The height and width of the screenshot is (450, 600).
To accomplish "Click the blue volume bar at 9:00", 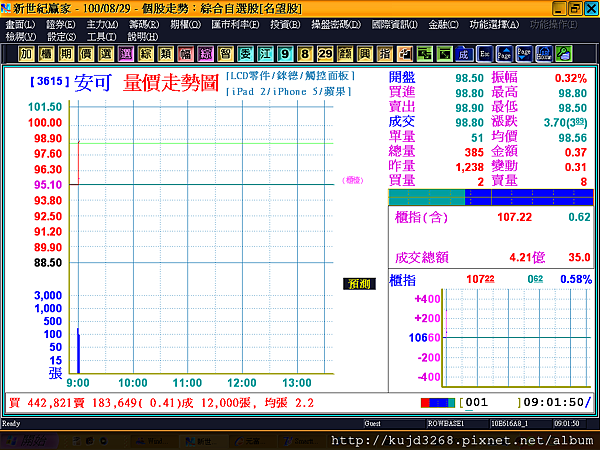I will click(78, 351).
